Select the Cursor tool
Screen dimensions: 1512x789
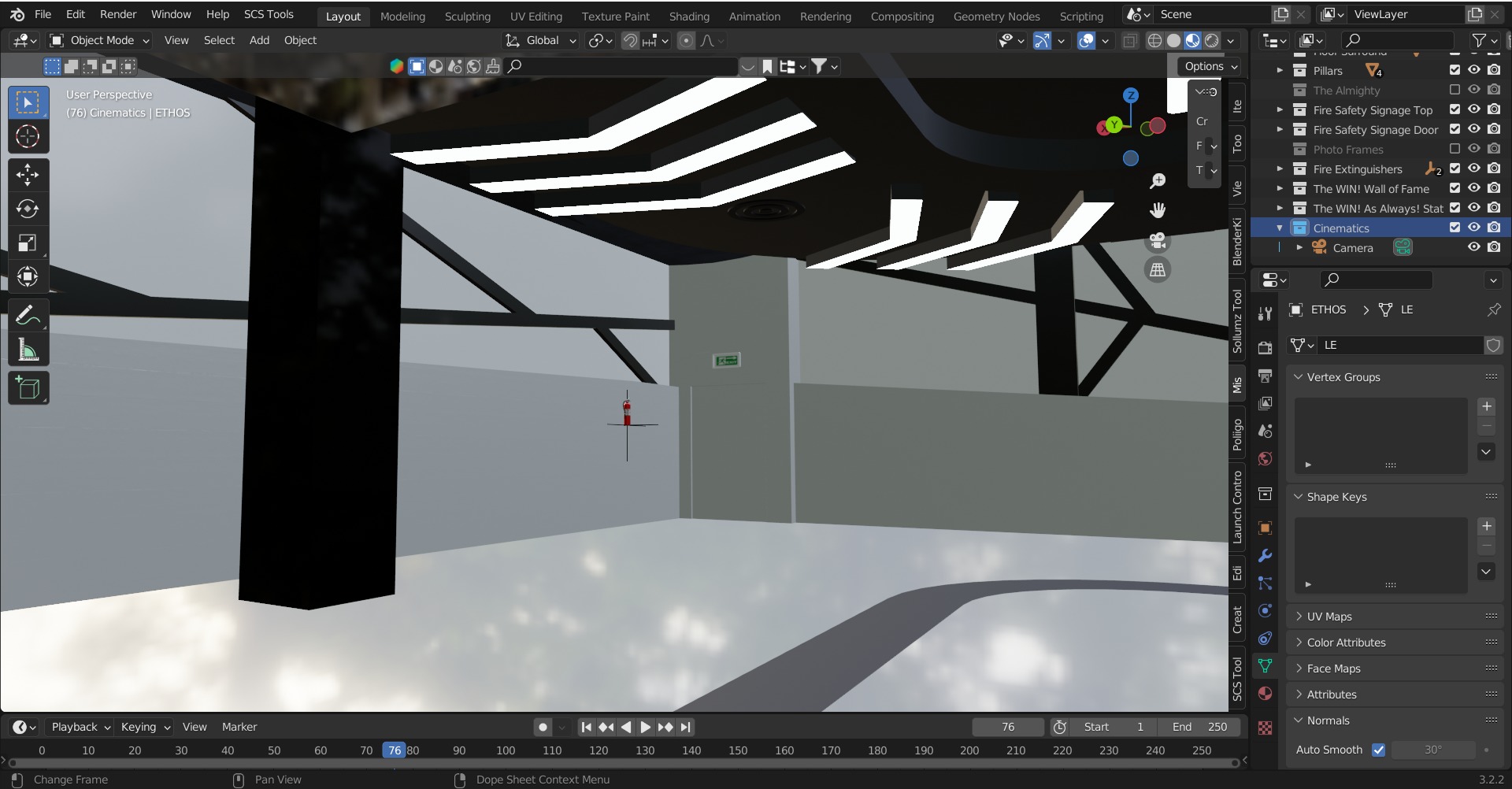click(x=28, y=137)
